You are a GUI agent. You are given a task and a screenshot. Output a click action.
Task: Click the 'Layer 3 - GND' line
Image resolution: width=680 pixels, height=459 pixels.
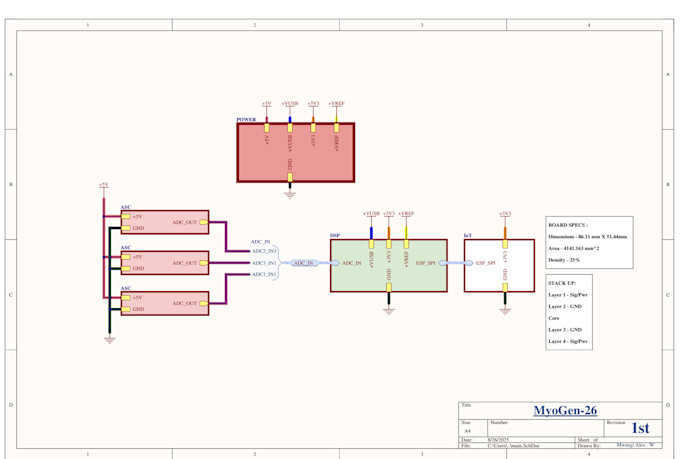565,330
